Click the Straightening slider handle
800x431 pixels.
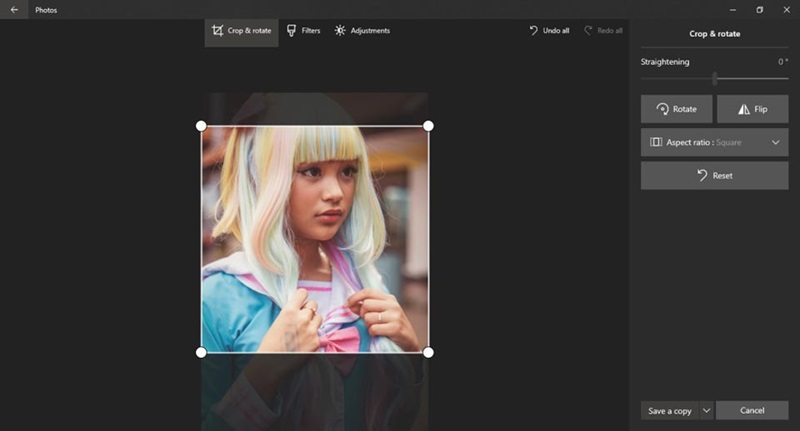pyautogui.click(x=714, y=79)
